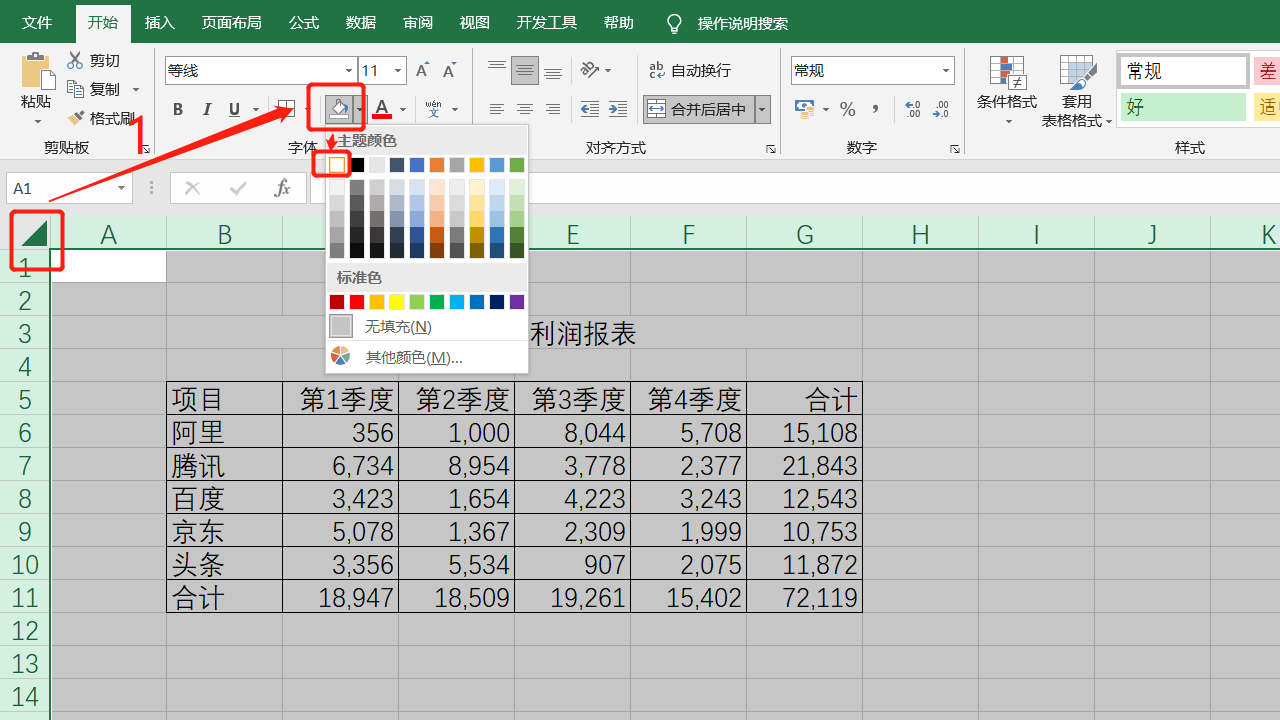Click the insert function fx icon
Viewport: 1280px width, 720px height.
(283, 188)
